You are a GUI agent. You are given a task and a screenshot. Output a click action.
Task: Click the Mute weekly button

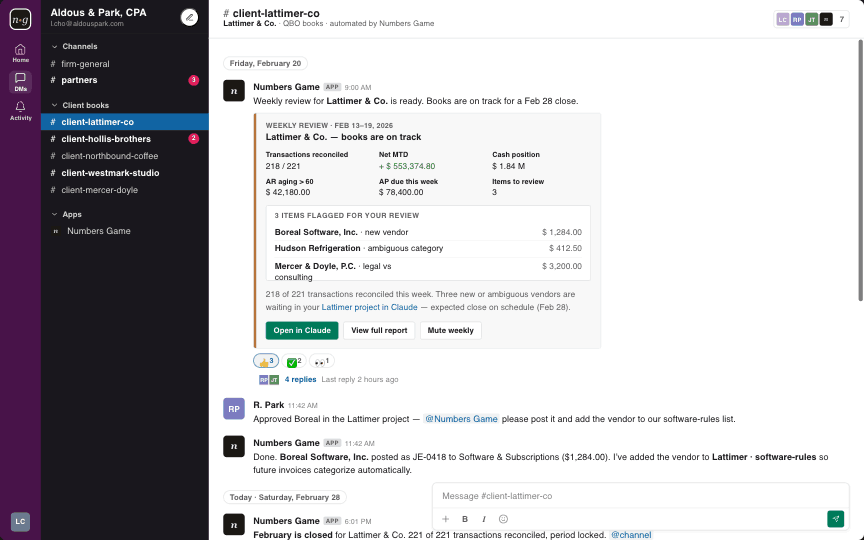point(450,331)
